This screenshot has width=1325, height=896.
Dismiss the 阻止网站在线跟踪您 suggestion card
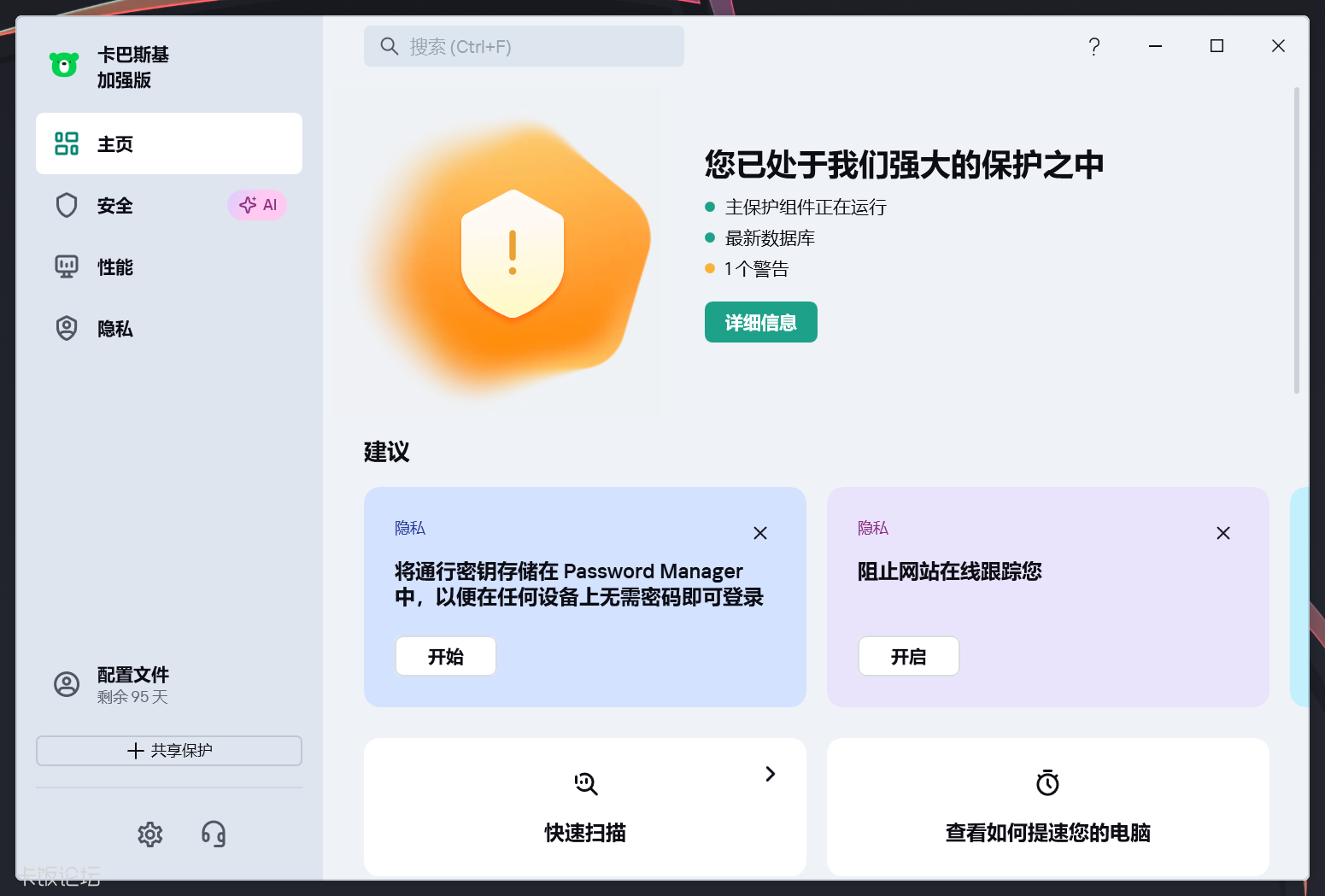1223,533
